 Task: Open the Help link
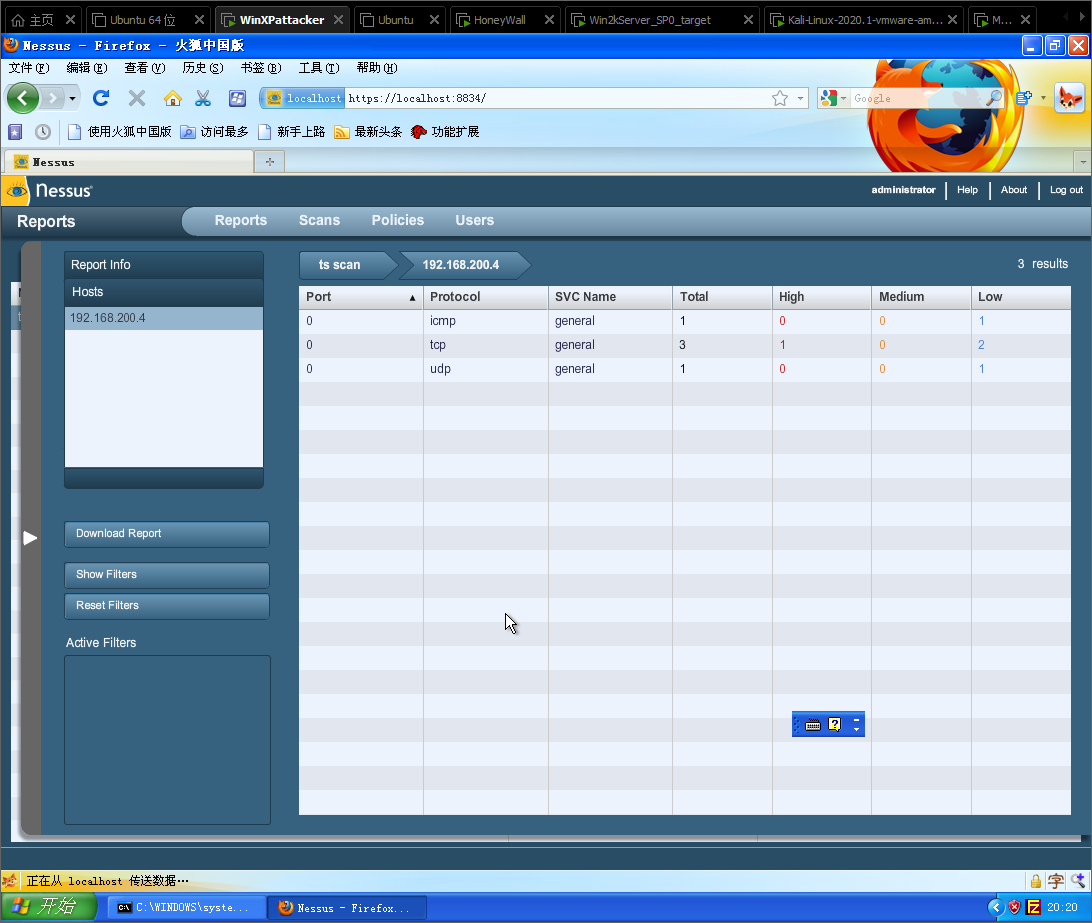(x=967, y=189)
